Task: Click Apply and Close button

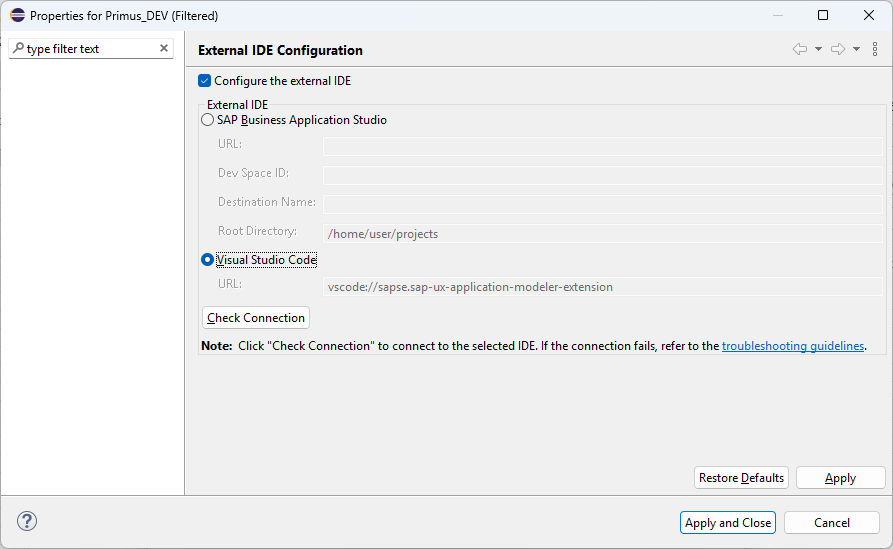Action: tap(728, 523)
